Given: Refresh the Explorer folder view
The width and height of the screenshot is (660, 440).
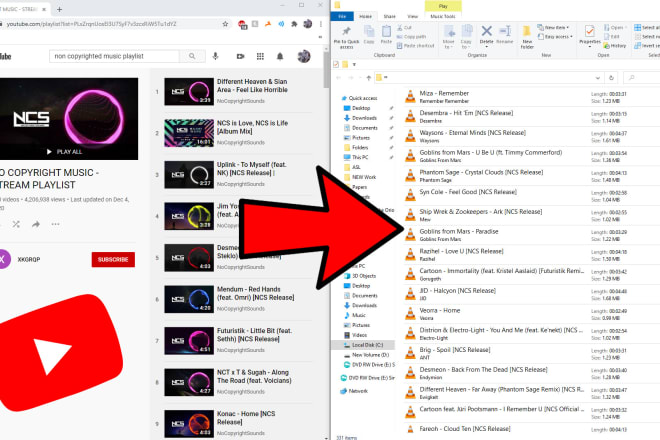Looking at the screenshot, I should point(611,77).
